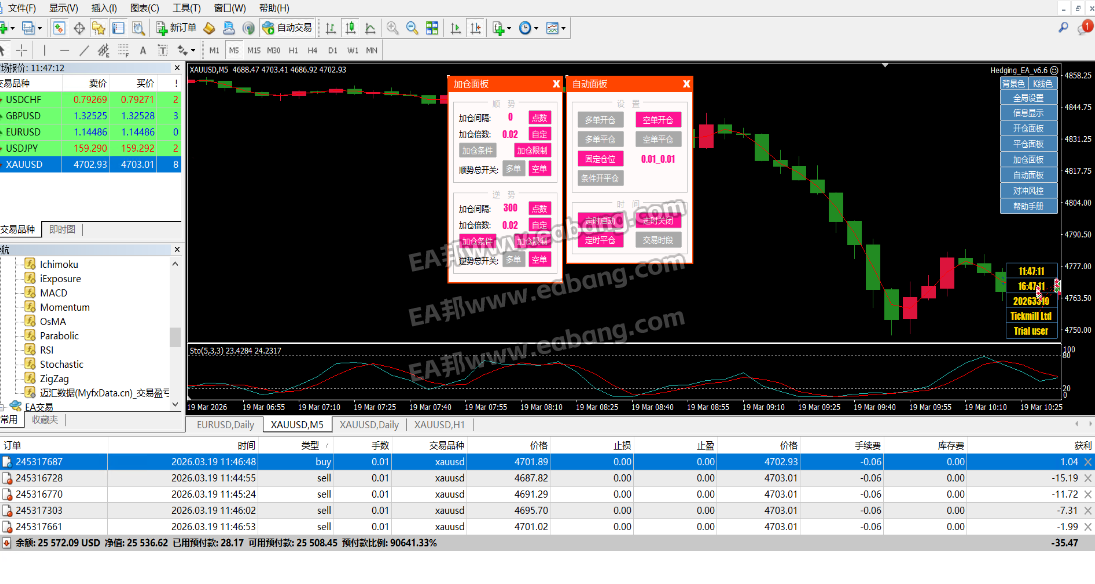Open the 图表(C) menu

144,8
